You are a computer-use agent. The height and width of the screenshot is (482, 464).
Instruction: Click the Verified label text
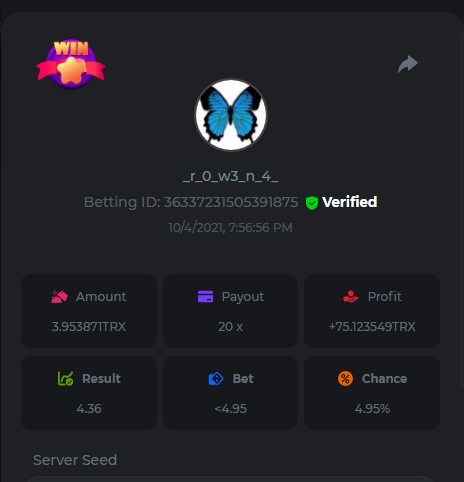(x=350, y=202)
